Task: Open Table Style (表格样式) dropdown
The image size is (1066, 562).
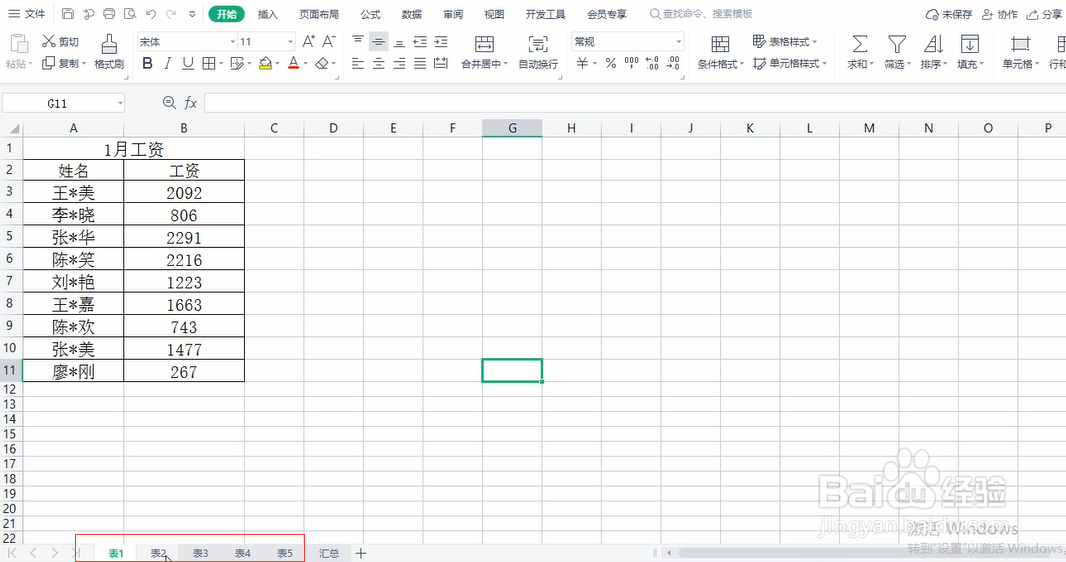Action: pyautogui.click(x=785, y=41)
